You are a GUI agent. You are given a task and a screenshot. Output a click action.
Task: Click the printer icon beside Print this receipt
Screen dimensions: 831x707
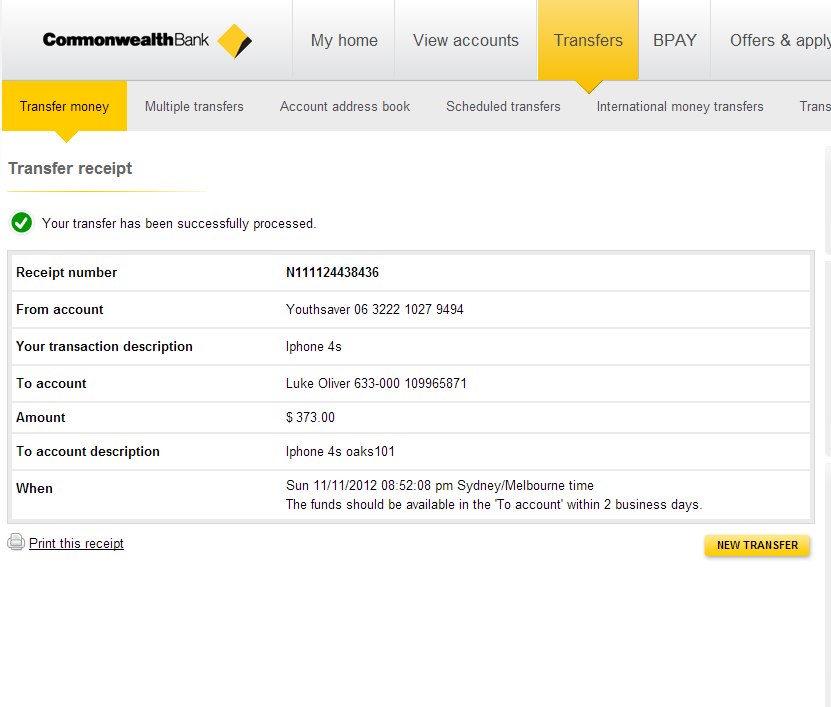[x=16, y=542]
